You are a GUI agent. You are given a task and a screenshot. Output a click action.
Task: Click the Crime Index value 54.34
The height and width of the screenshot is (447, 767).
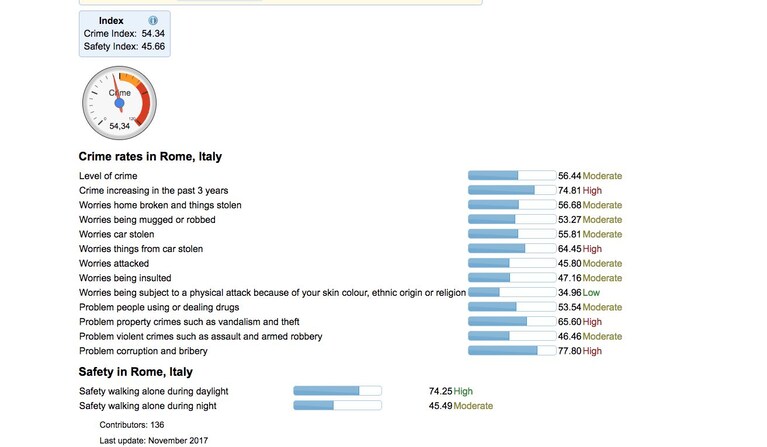[x=153, y=34]
